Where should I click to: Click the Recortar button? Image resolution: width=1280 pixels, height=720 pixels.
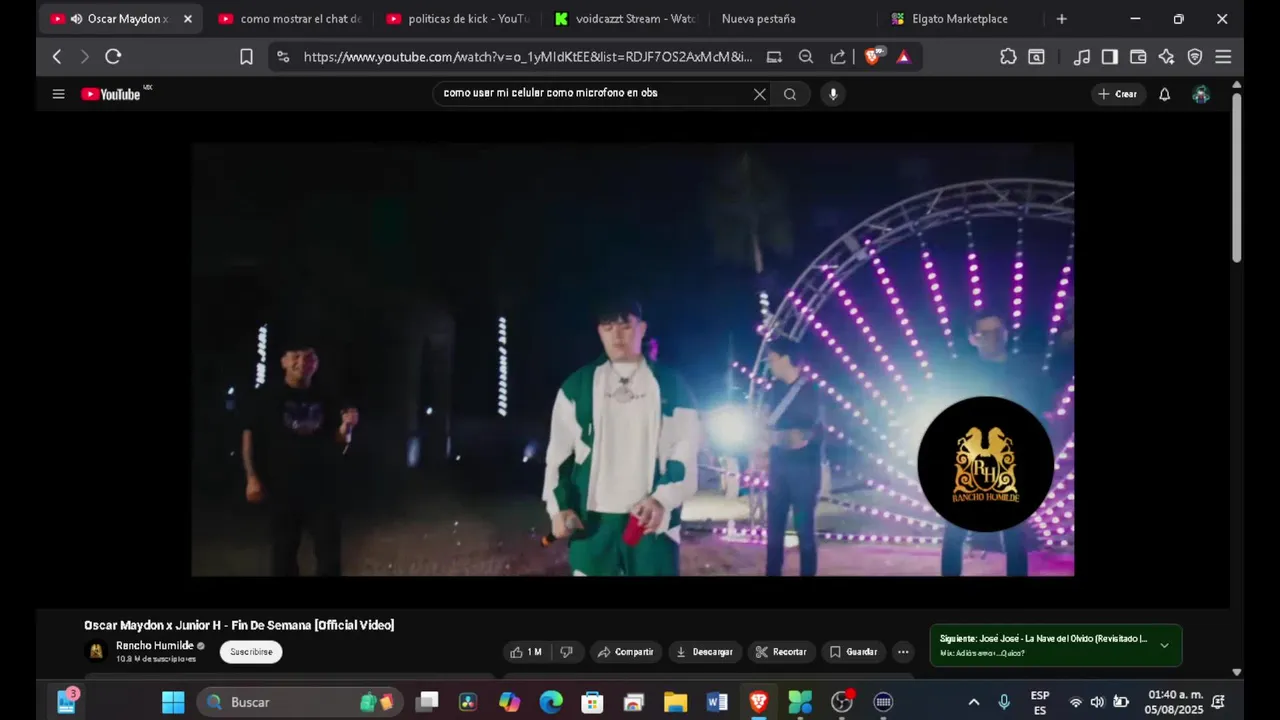click(781, 652)
